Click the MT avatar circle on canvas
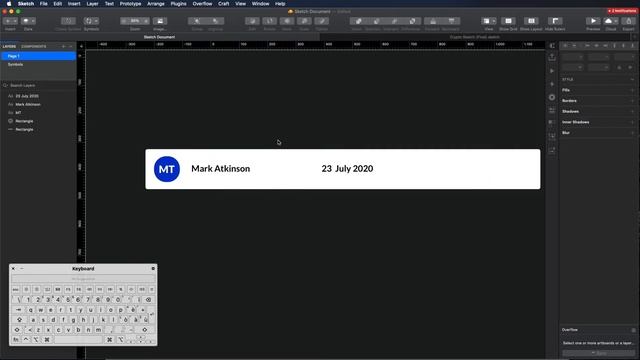 [167, 169]
